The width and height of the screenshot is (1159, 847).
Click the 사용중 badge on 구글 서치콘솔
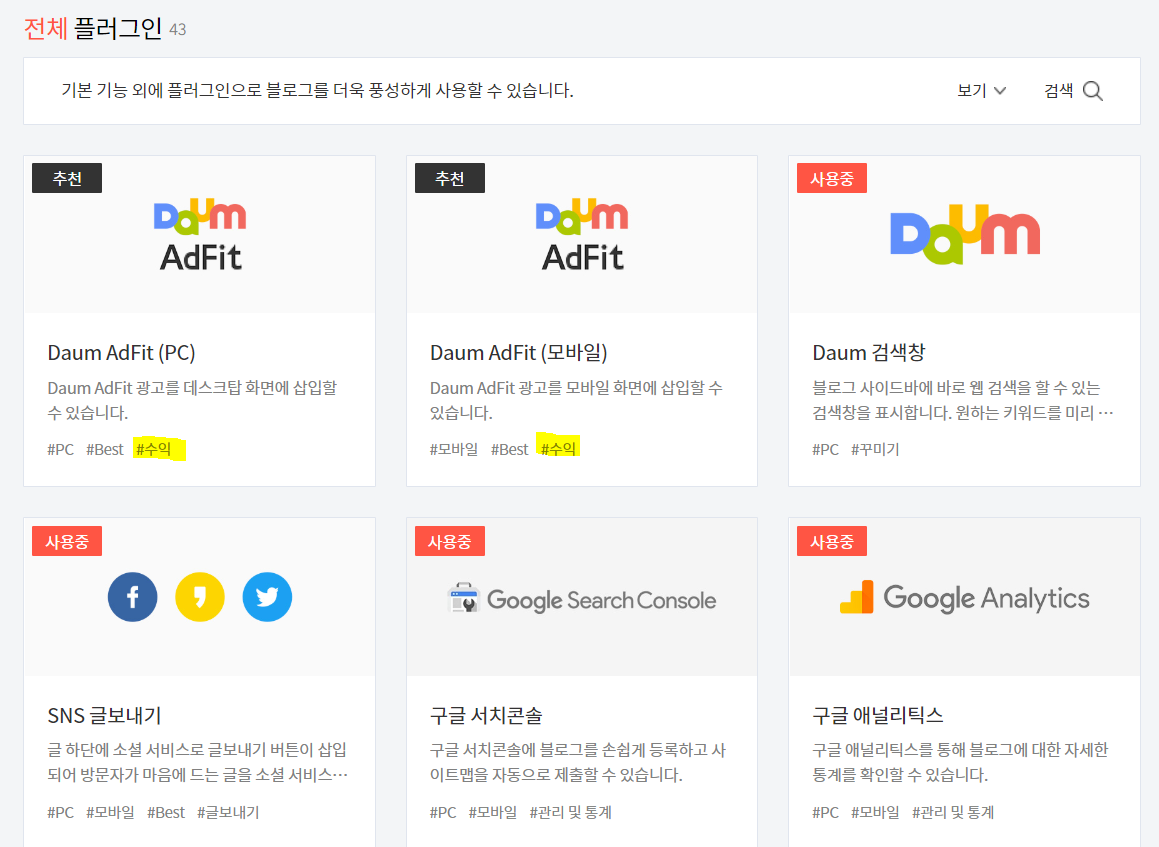click(449, 541)
